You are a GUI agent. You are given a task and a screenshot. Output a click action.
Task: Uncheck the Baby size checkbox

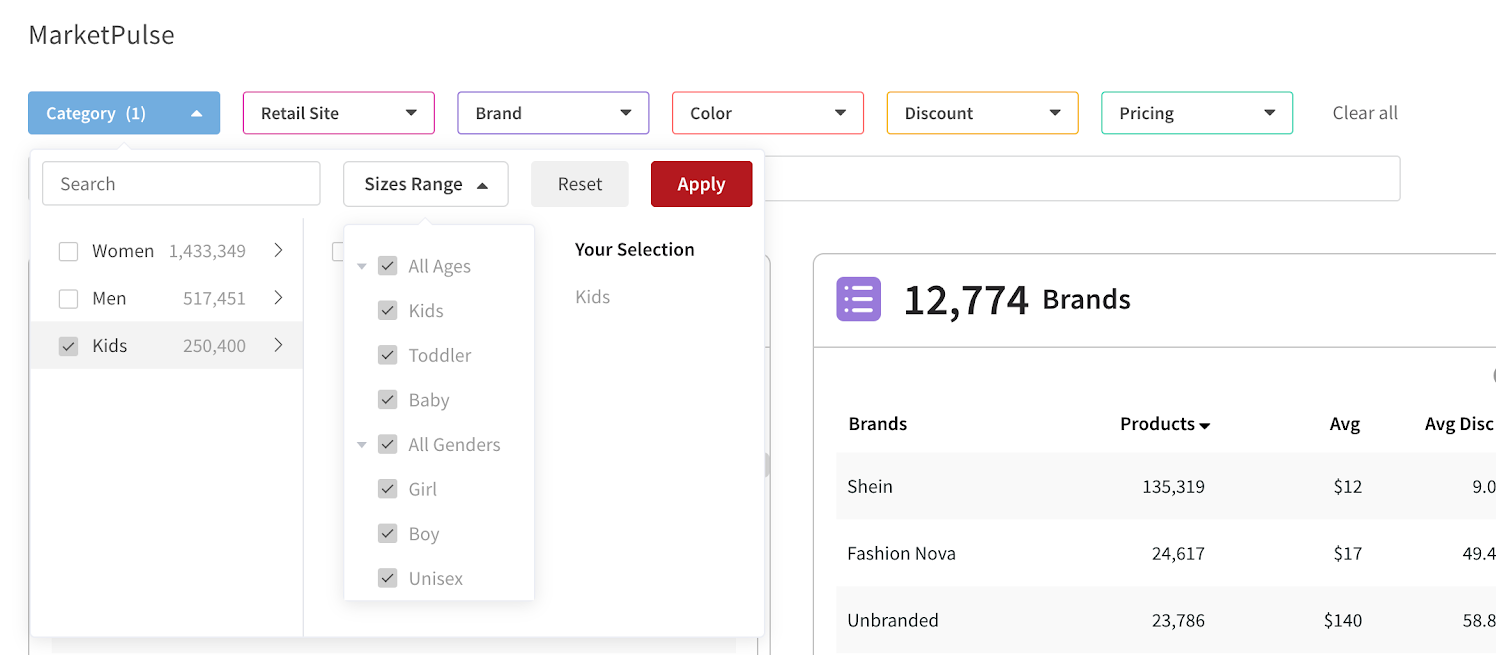click(388, 400)
